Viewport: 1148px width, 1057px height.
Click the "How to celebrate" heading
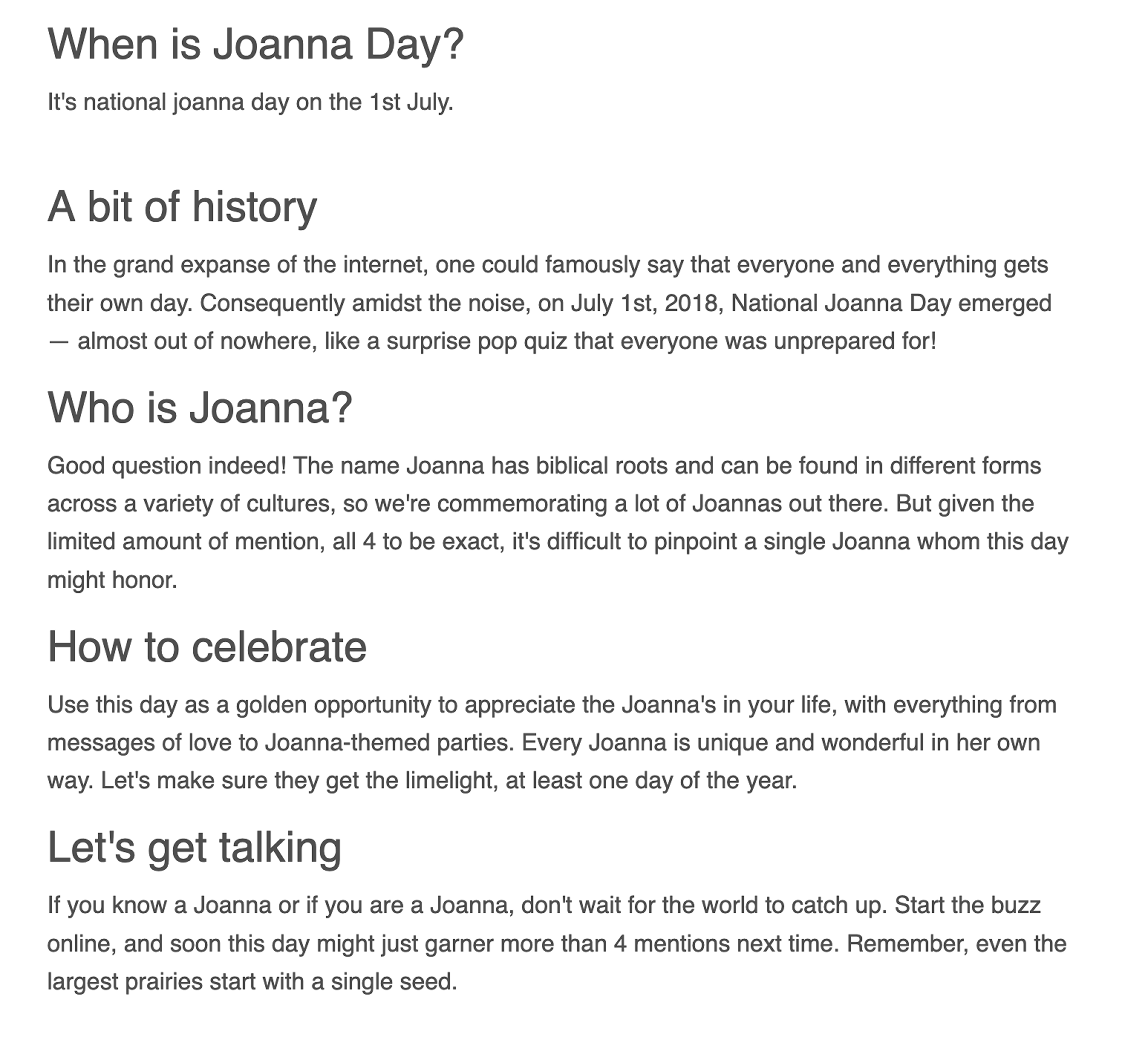tap(206, 647)
